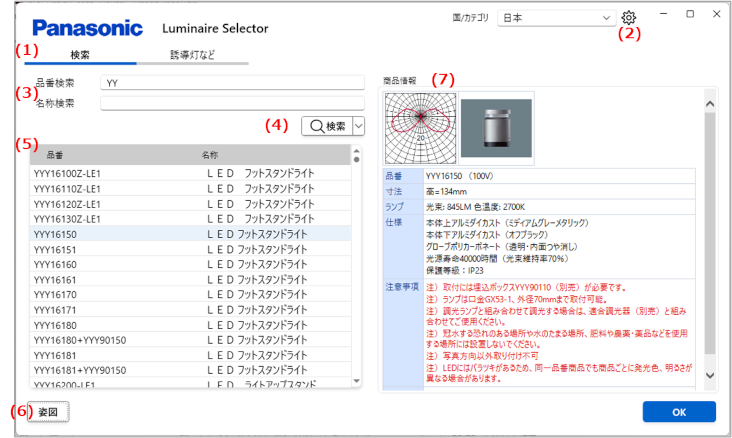Expand the search button dropdown arrow
The height and width of the screenshot is (438, 732).
tap(358, 126)
